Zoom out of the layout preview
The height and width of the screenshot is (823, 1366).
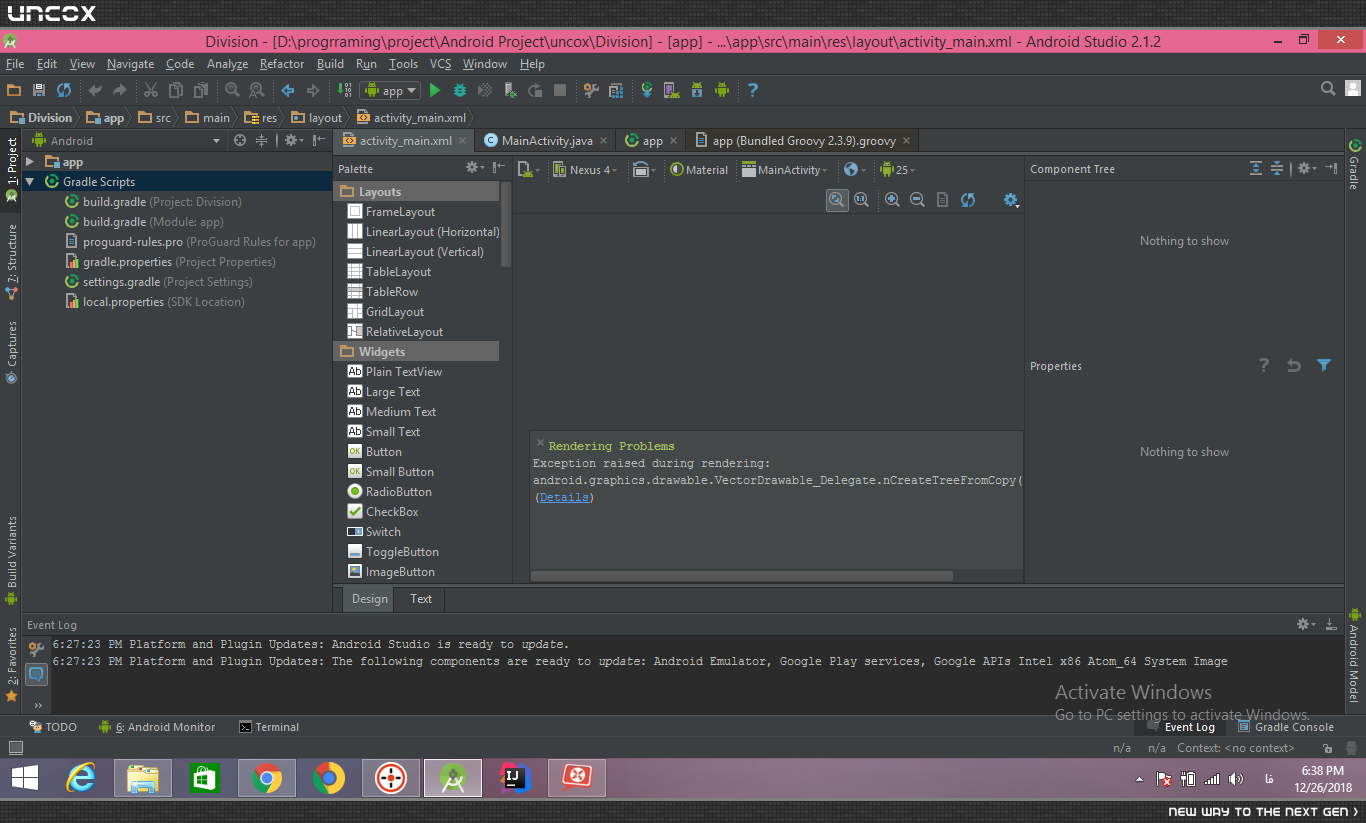tap(917, 200)
